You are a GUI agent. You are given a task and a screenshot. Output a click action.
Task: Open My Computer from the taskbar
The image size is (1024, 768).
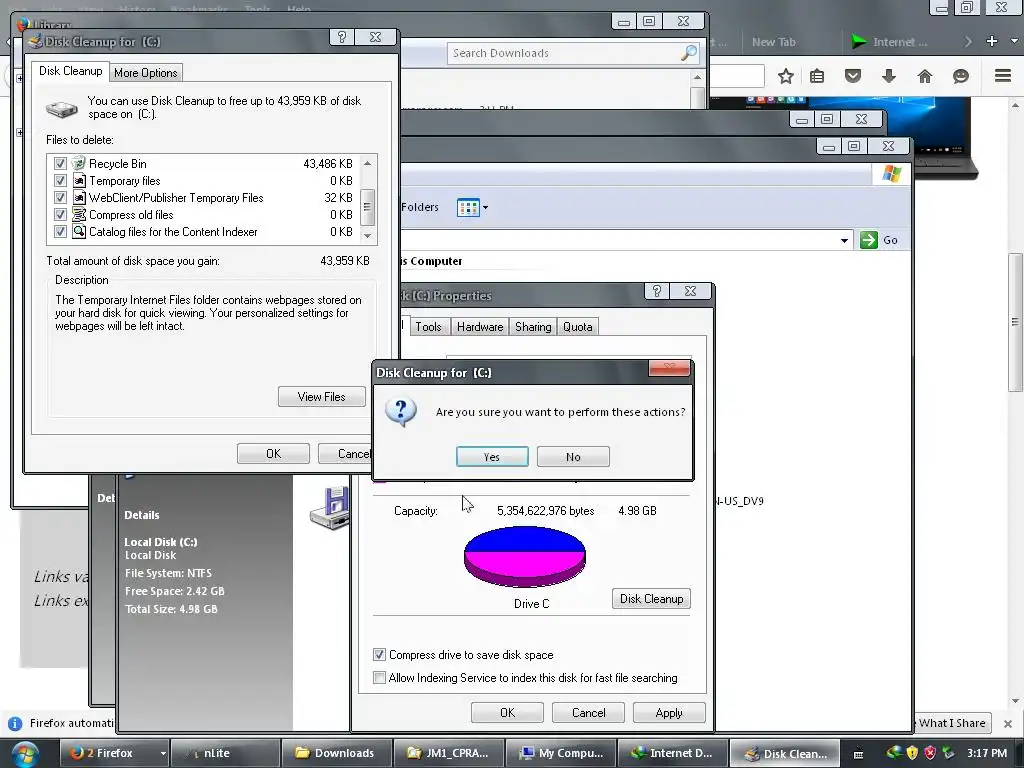(560, 753)
